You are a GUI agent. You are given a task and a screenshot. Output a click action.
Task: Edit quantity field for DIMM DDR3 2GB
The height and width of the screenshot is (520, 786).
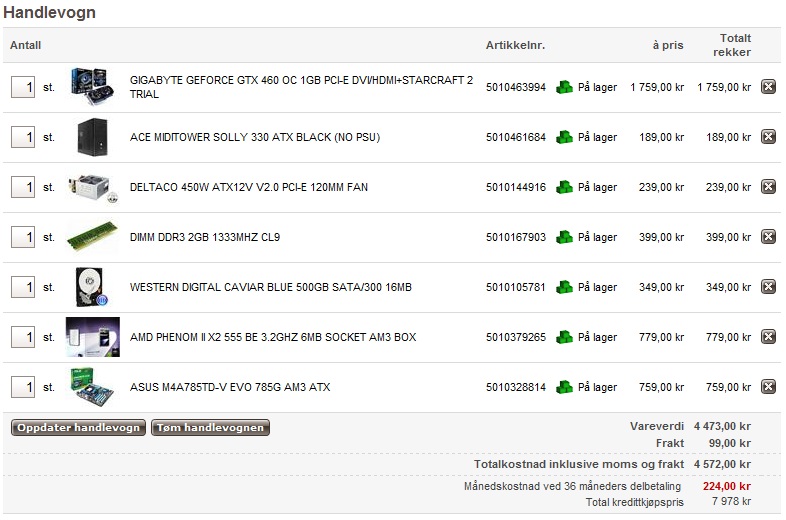[x=23, y=237]
